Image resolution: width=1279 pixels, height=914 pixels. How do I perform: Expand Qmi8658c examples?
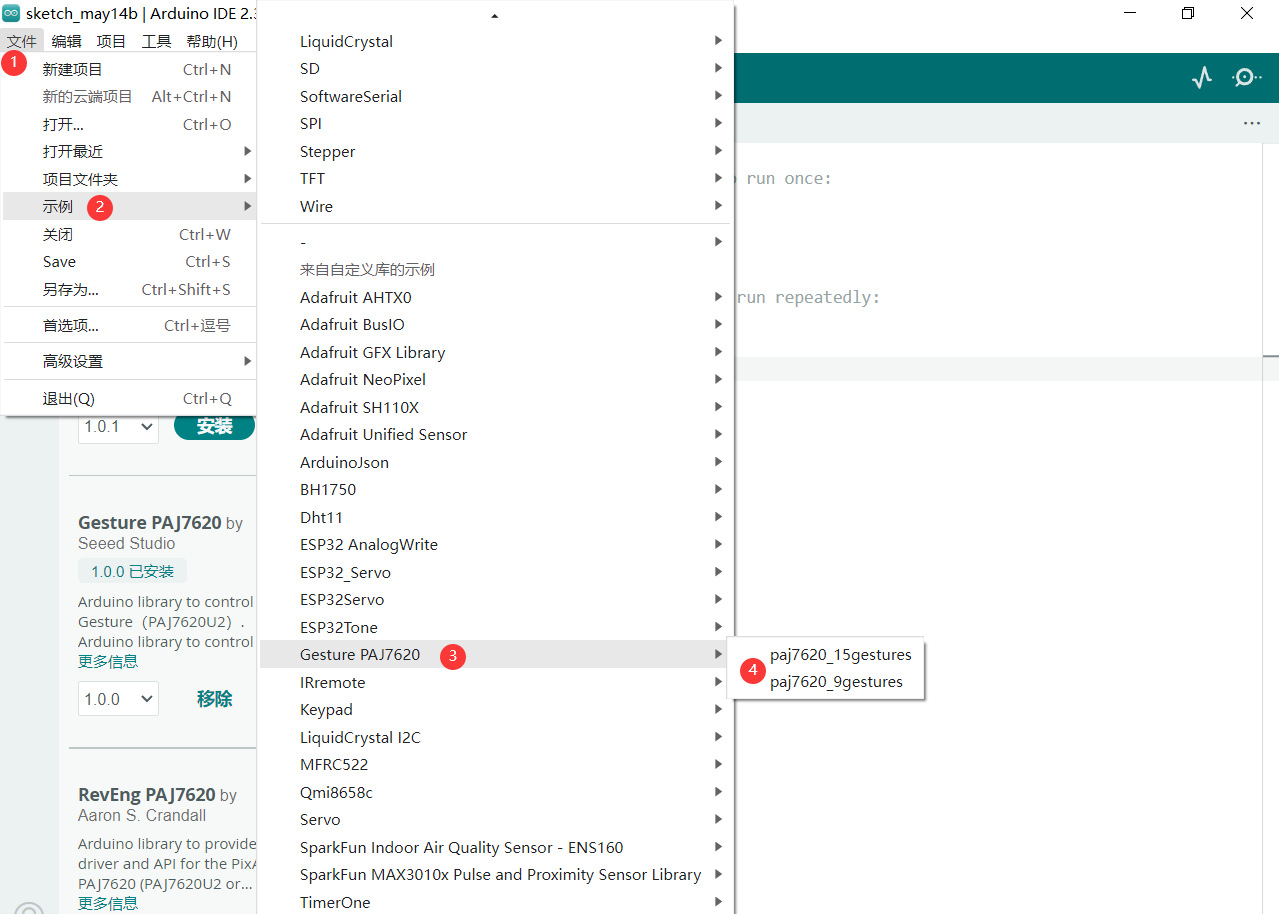pos(496,792)
